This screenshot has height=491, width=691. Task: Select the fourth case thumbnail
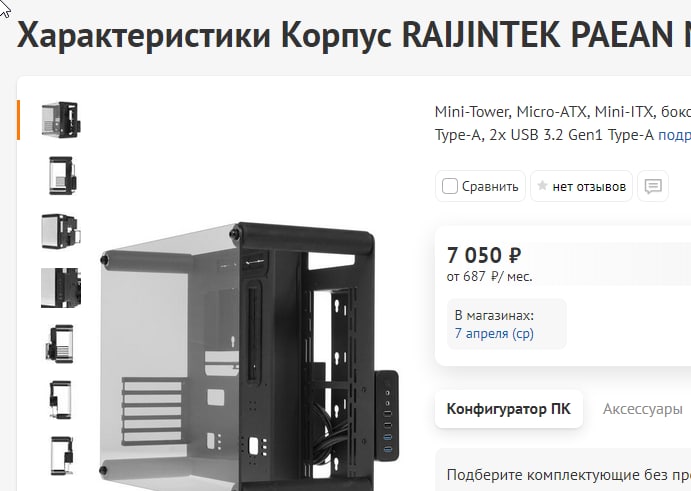(x=61, y=287)
